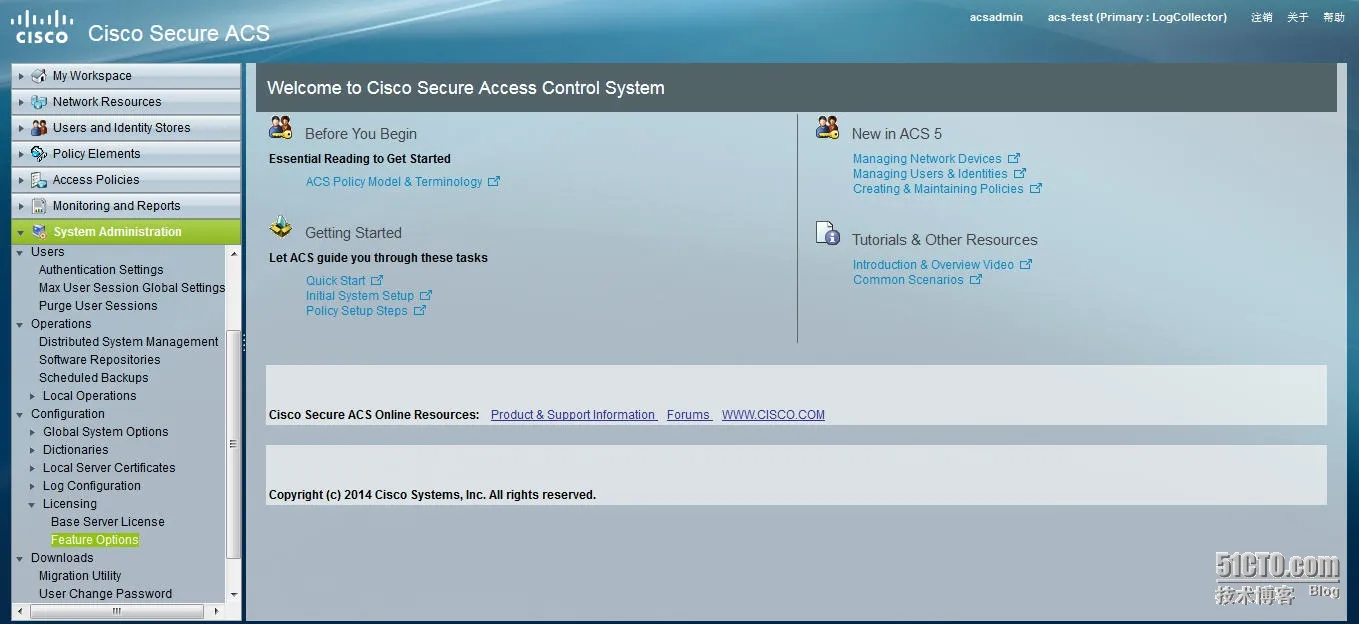Select Local Server Certificates
1359x624 pixels.
coord(109,468)
